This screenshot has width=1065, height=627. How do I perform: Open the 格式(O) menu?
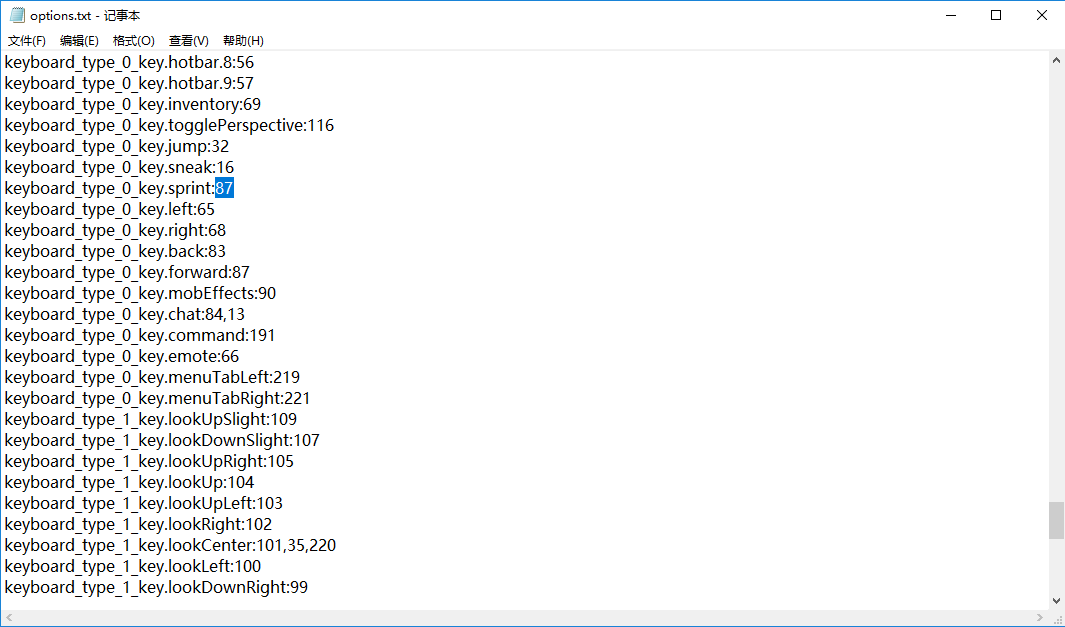[134, 41]
